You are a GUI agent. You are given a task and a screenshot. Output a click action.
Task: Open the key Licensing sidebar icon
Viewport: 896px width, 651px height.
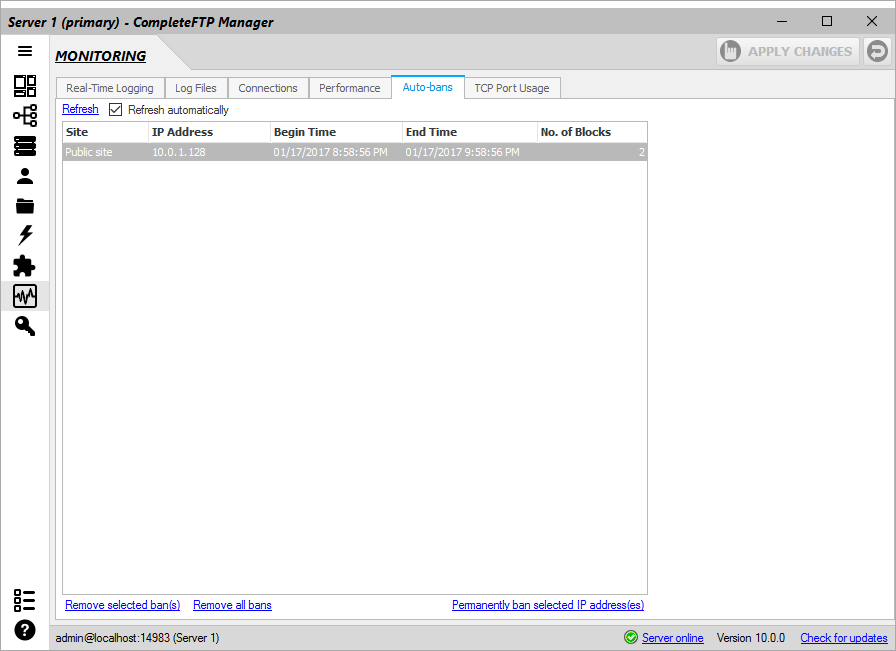(25, 326)
